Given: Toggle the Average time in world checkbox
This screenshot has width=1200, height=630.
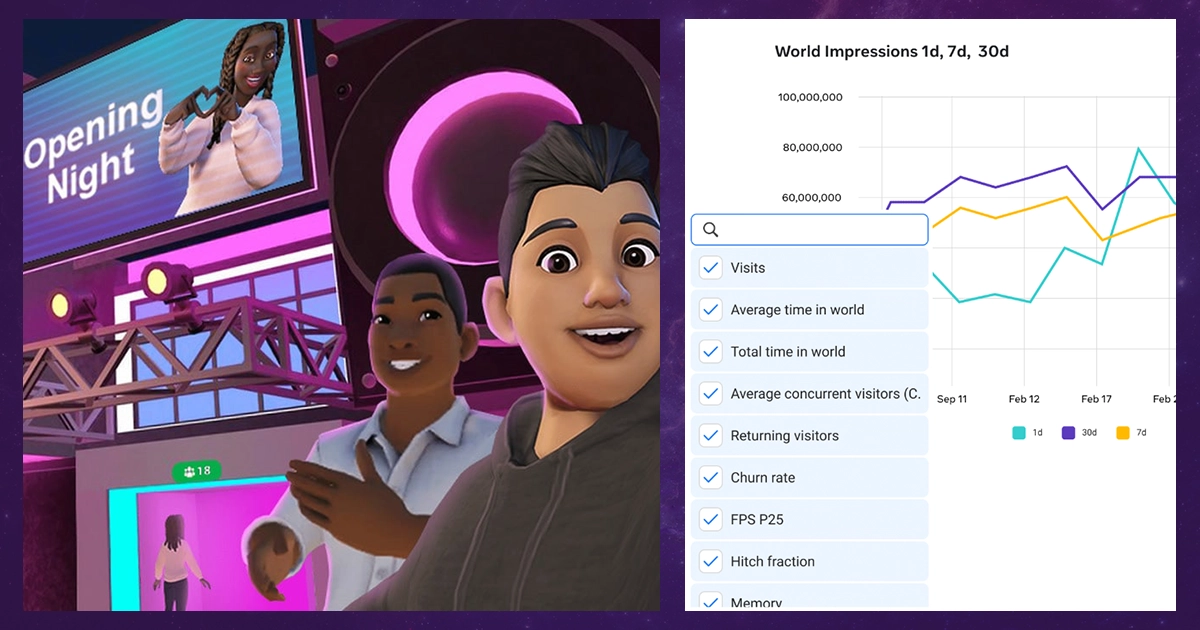Looking at the screenshot, I should click(x=711, y=310).
